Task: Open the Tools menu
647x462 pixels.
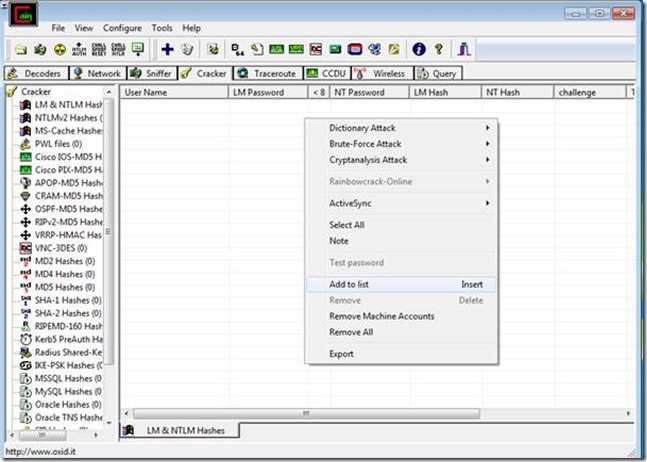Action: pyautogui.click(x=162, y=28)
